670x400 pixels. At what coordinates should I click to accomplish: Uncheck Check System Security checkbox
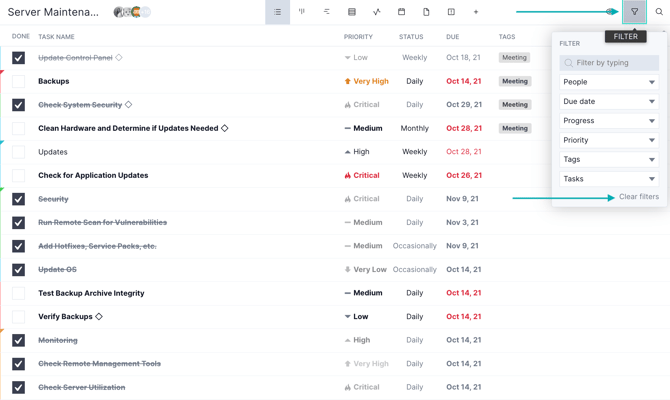pos(18,105)
